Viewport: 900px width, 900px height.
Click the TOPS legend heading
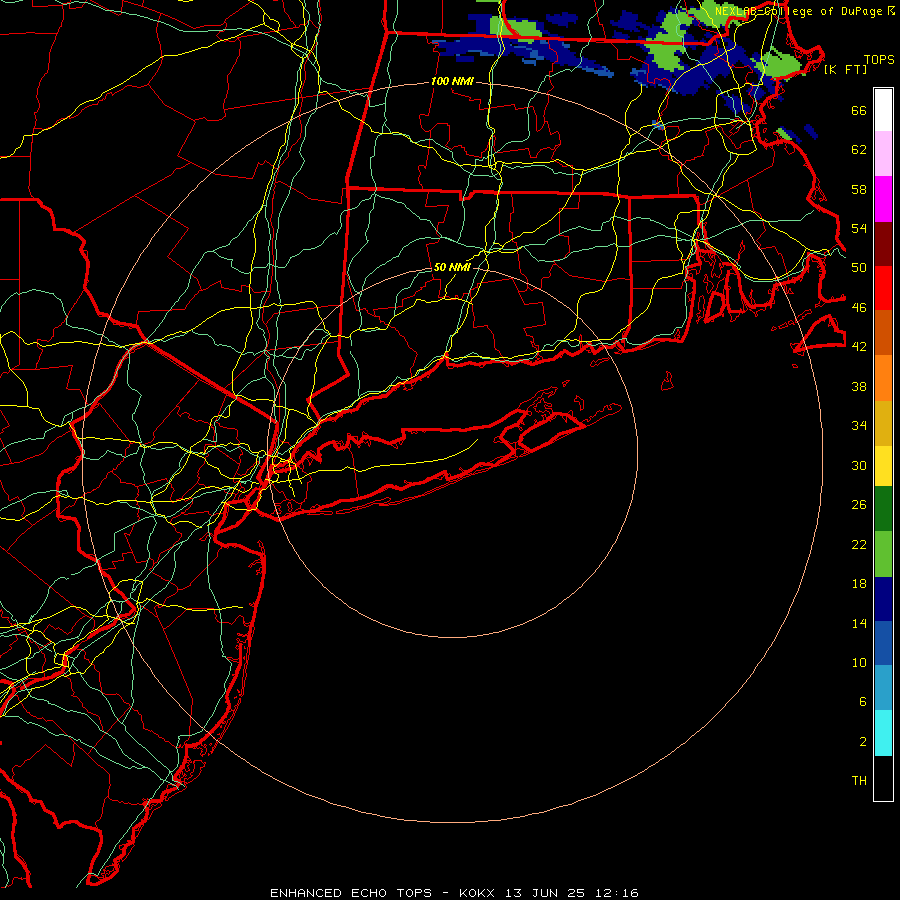click(x=879, y=59)
